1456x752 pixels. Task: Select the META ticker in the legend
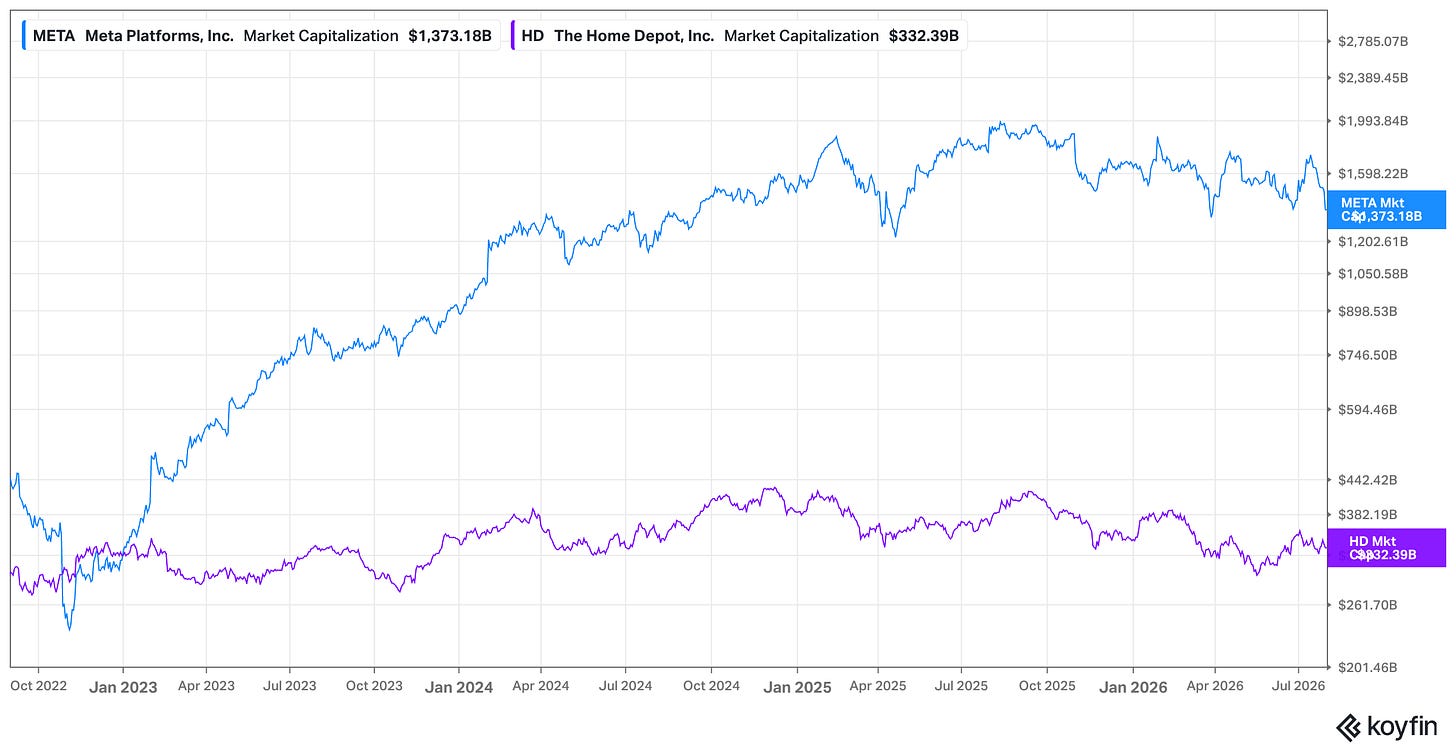click(54, 36)
